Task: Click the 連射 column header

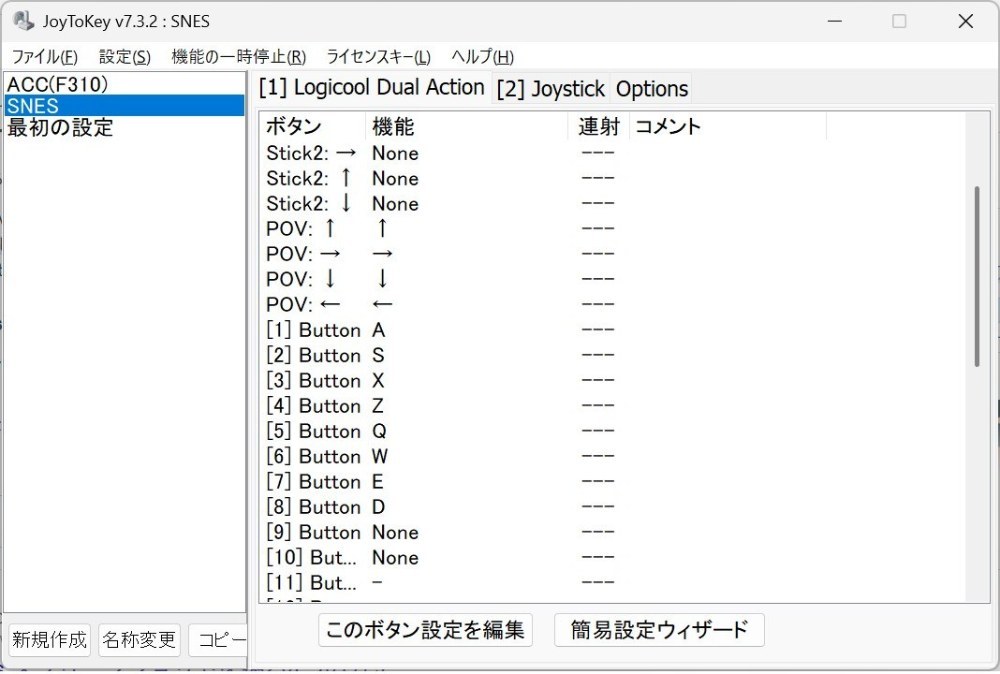Action: click(598, 126)
